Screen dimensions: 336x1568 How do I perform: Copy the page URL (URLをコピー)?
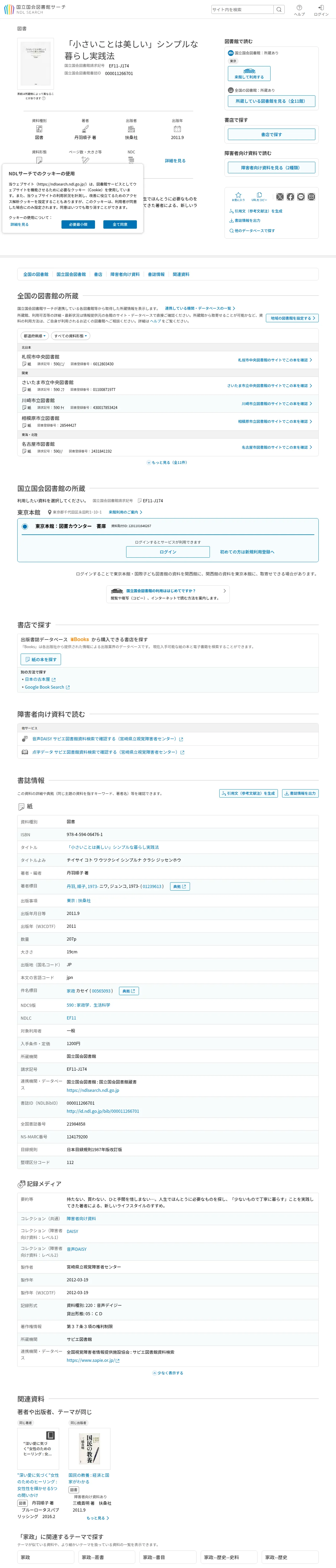click(259, 197)
